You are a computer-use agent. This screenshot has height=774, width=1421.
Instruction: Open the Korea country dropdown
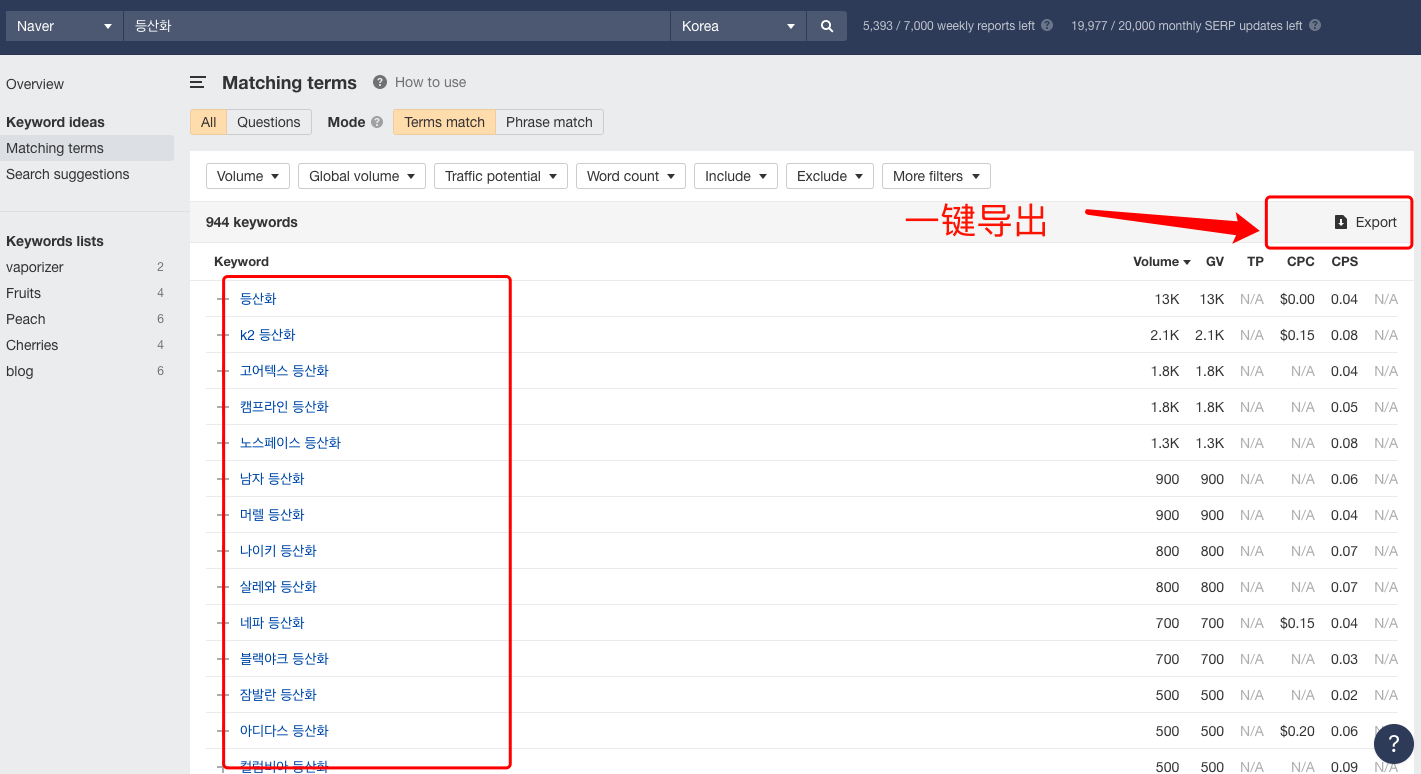(x=738, y=26)
